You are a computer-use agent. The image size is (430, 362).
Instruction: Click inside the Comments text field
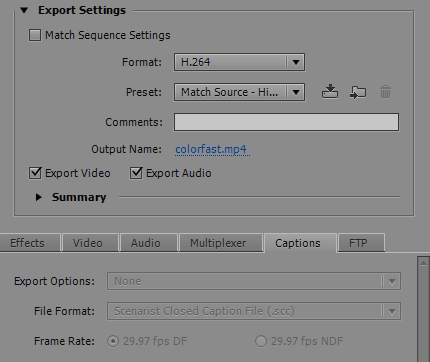pyautogui.click(x=286, y=122)
